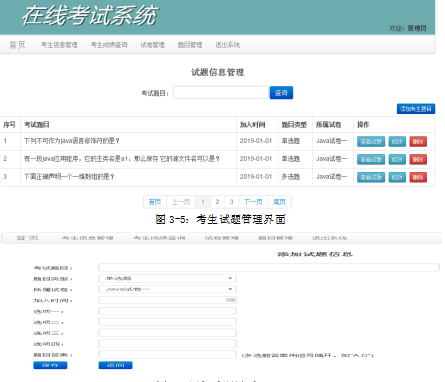Open 试卷管理 on the 添加试题信息 page navbar
The width and height of the screenshot is (445, 382).
click(222, 238)
